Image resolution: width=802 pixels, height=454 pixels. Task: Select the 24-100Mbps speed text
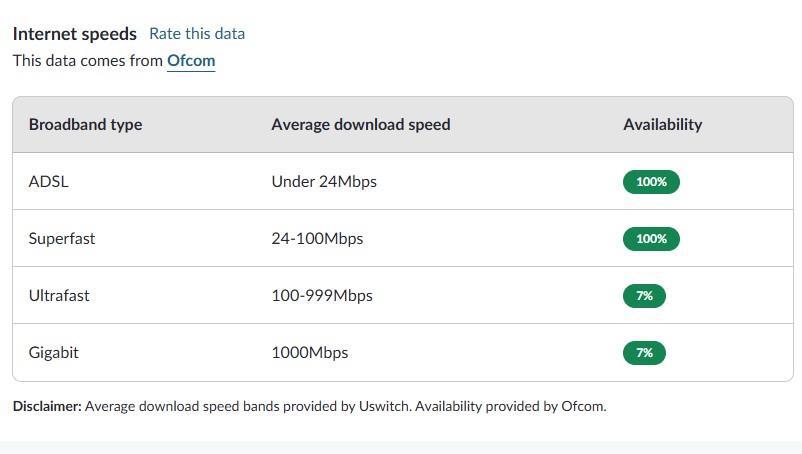[317, 239]
